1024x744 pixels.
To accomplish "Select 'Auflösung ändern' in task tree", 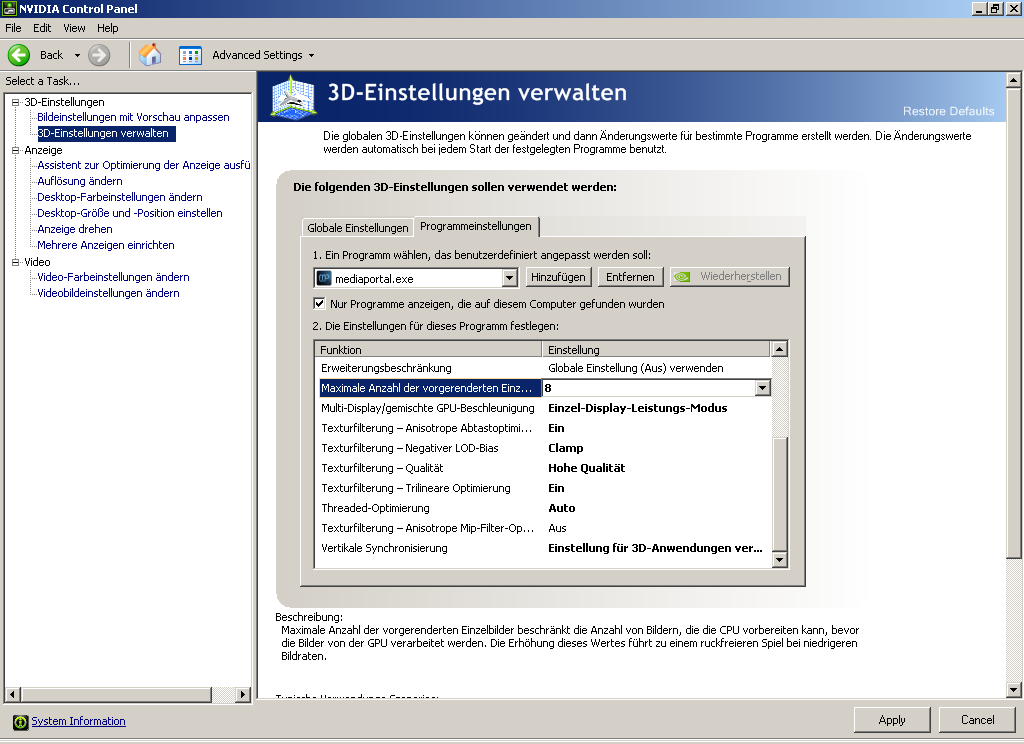I will coord(80,181).
